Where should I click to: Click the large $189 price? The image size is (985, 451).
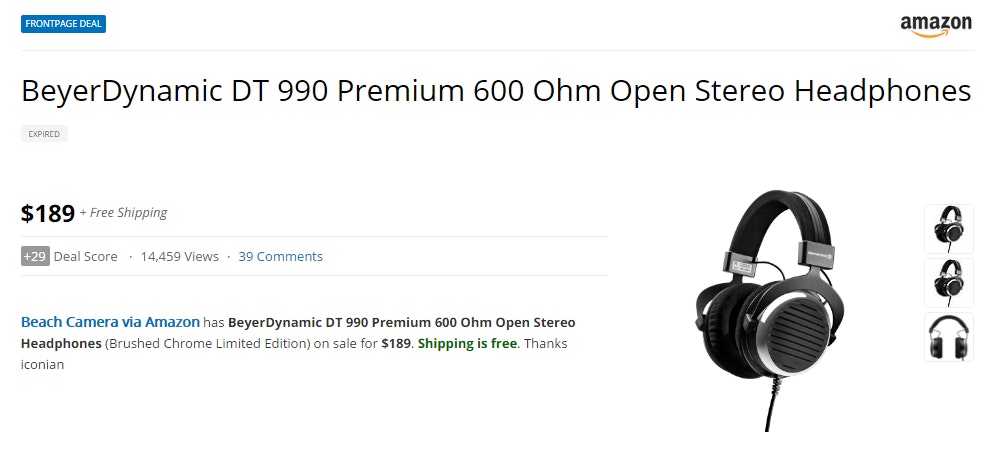coord(48,213)
